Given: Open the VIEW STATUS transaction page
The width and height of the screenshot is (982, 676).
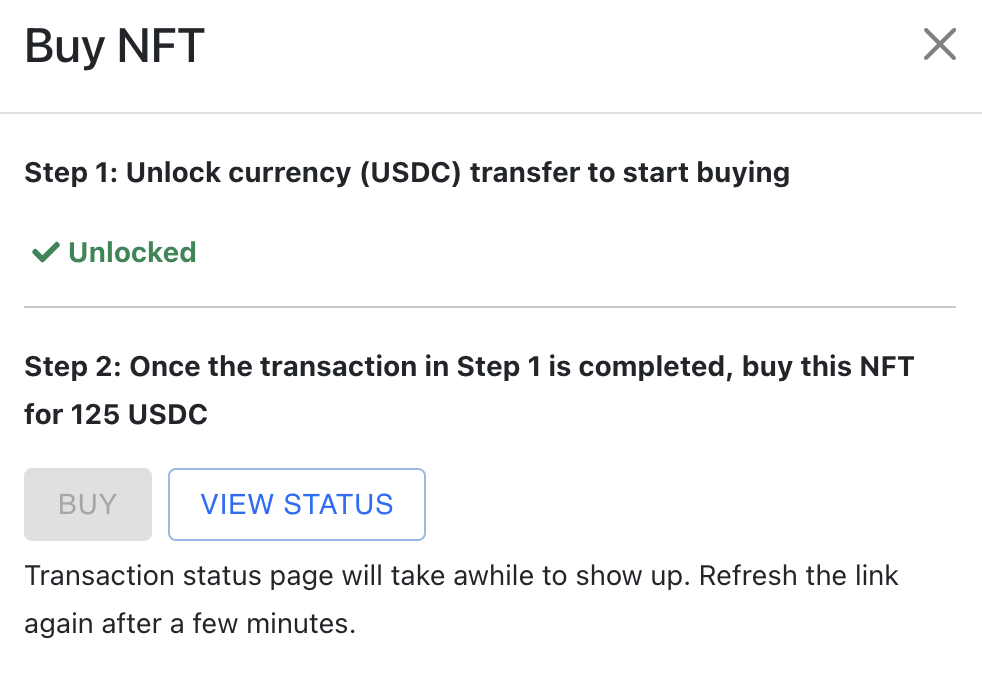Looking at the screenshot, I should coord(296,504).
